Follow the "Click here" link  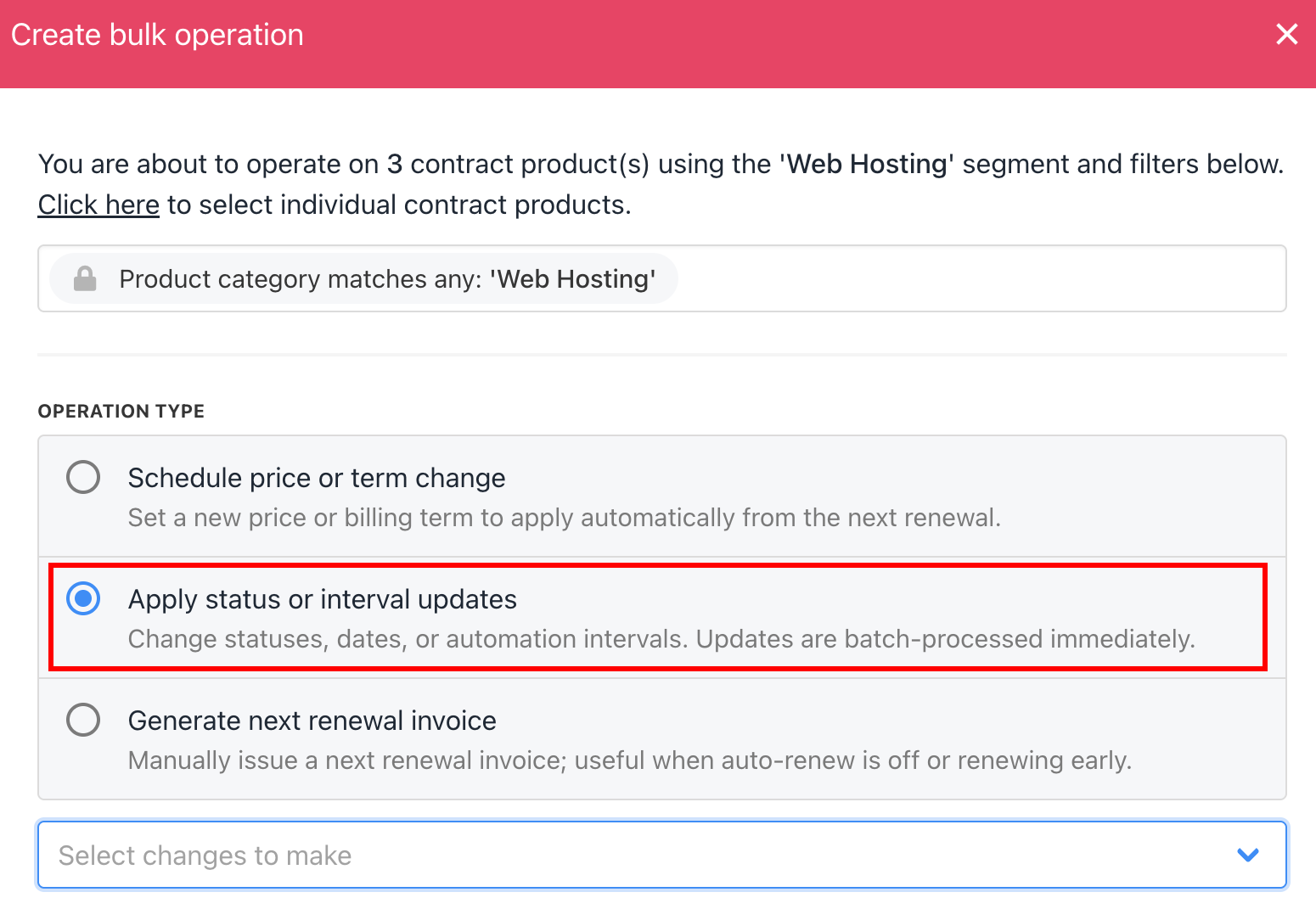click(x=98, y=205)
